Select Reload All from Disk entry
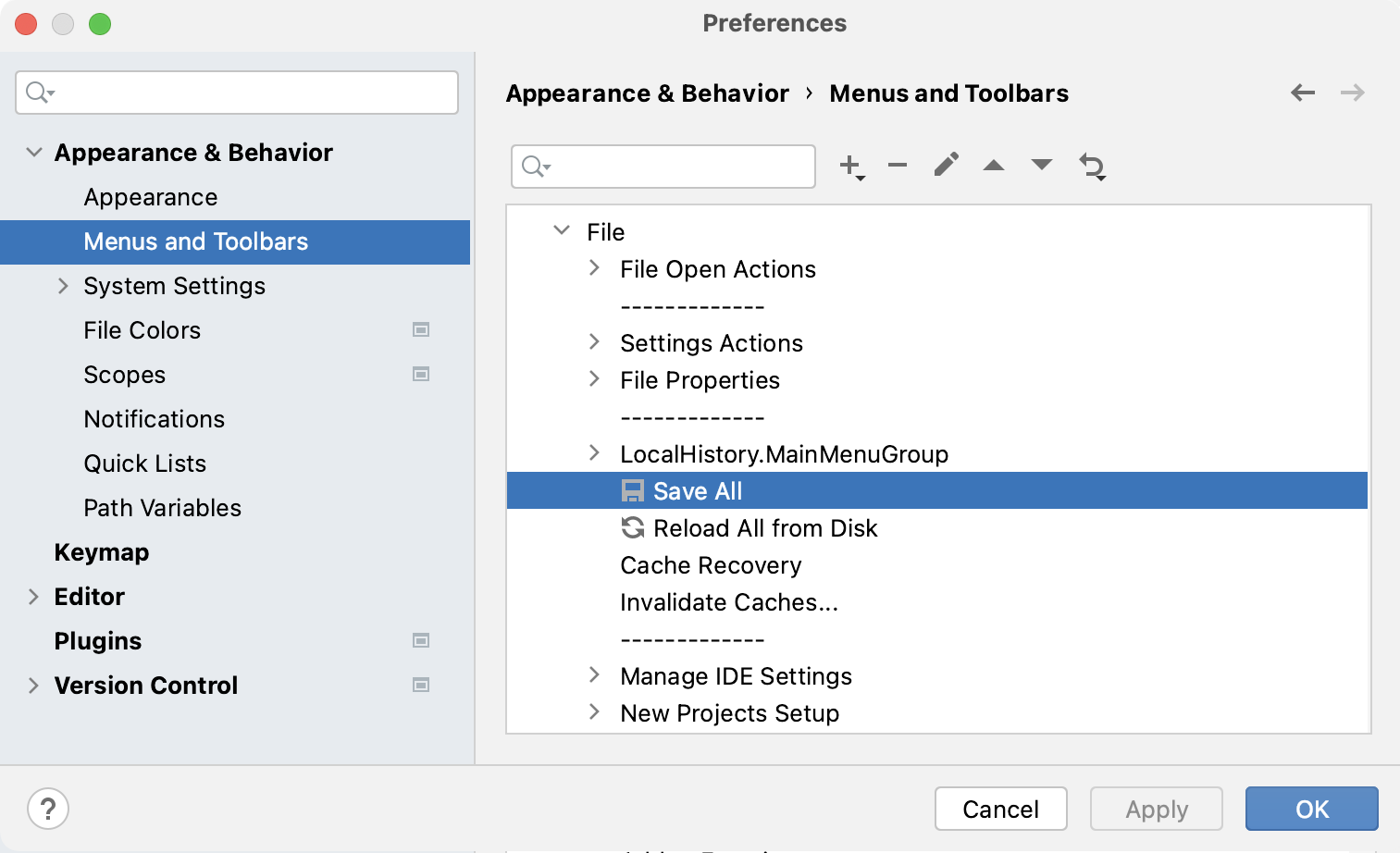 pos(764,528)
